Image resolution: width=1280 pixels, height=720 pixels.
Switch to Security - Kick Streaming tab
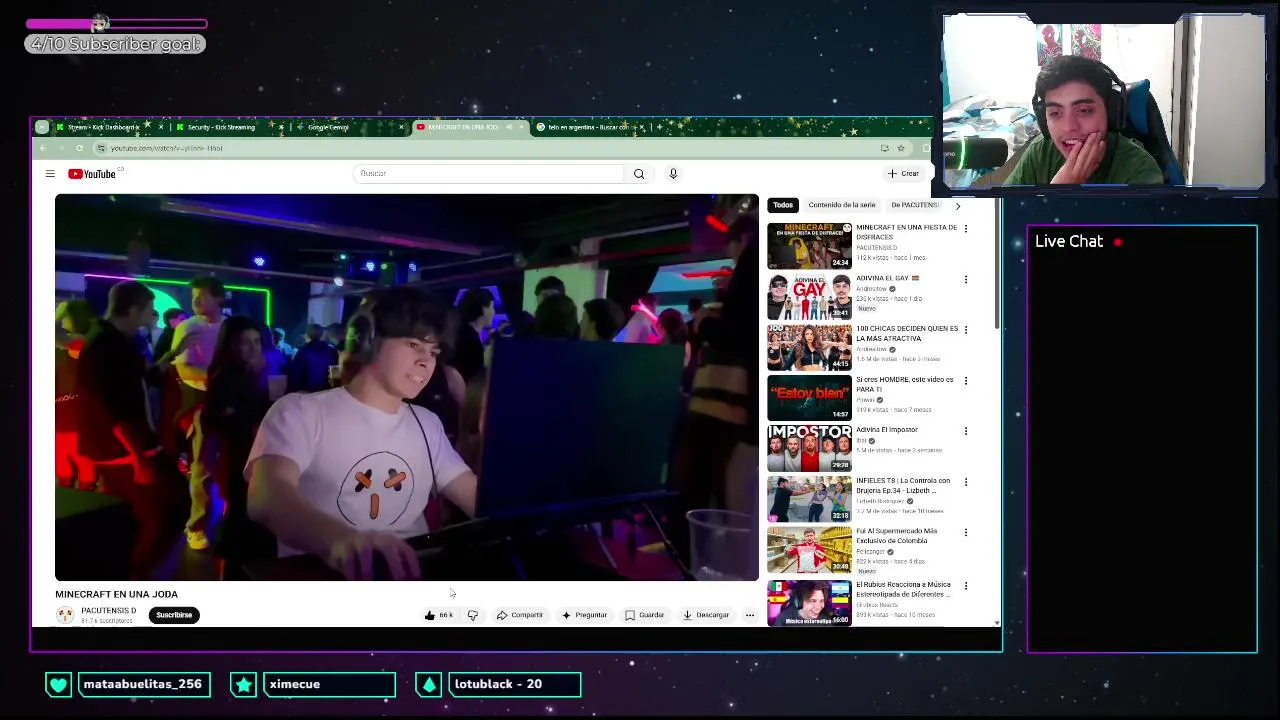tap(221, 127)
